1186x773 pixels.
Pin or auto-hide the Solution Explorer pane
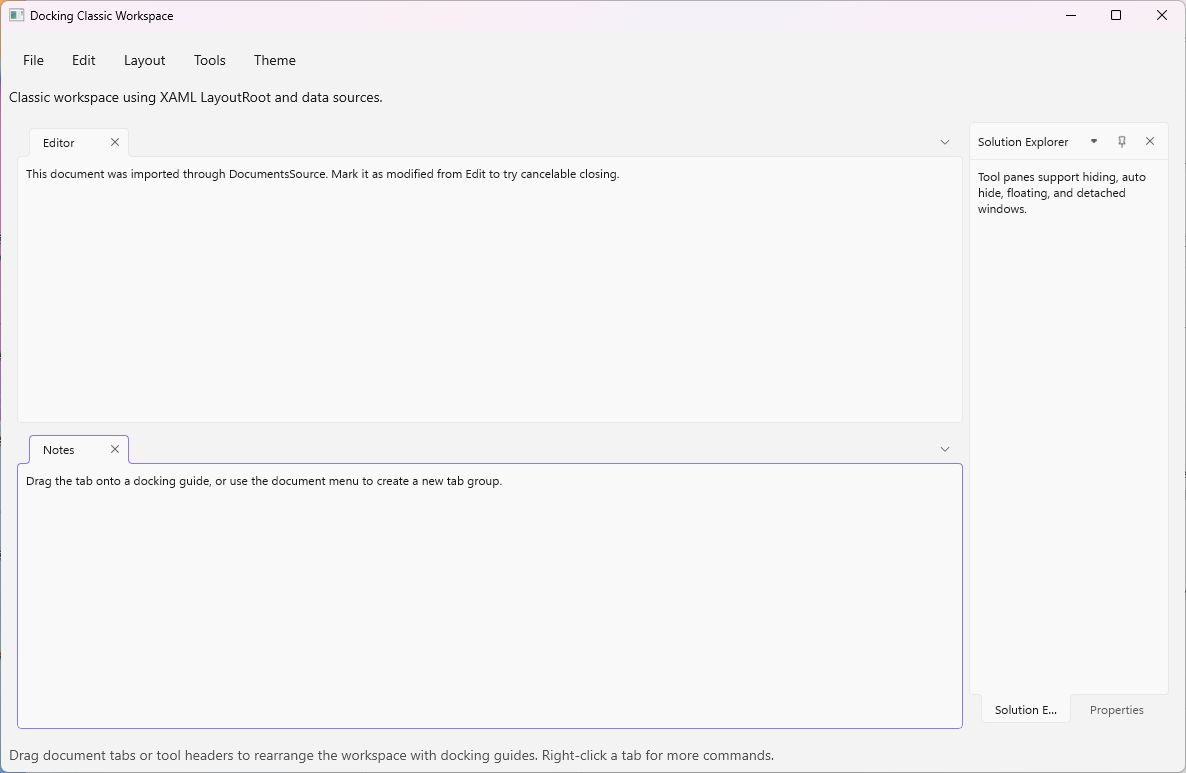click(1122, 141)
